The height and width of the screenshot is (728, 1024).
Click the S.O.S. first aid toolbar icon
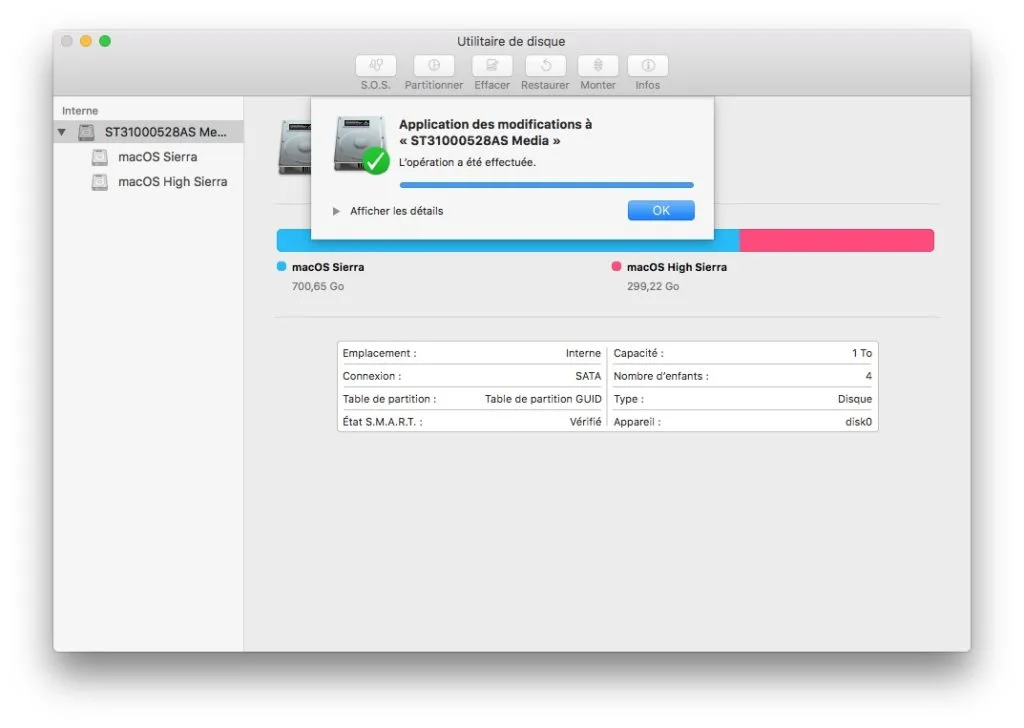point(376,65)
